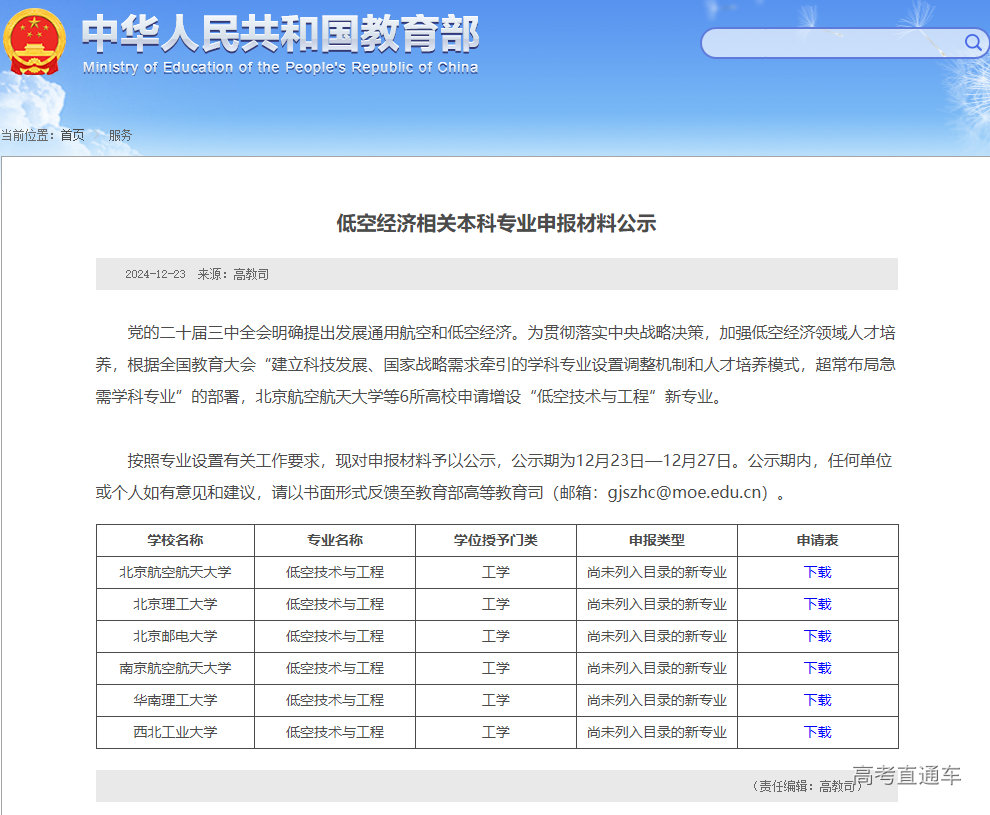Download 北京航空航天大学 application form
The height and width of the screenshot is (815, 990).
click(x=817, y=572)
